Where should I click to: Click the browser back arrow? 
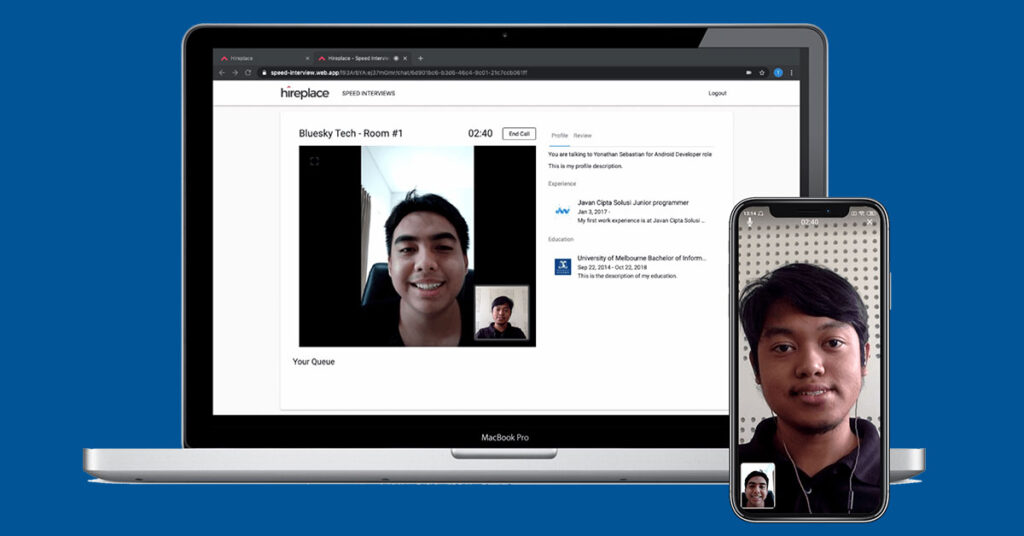[222, 73]
